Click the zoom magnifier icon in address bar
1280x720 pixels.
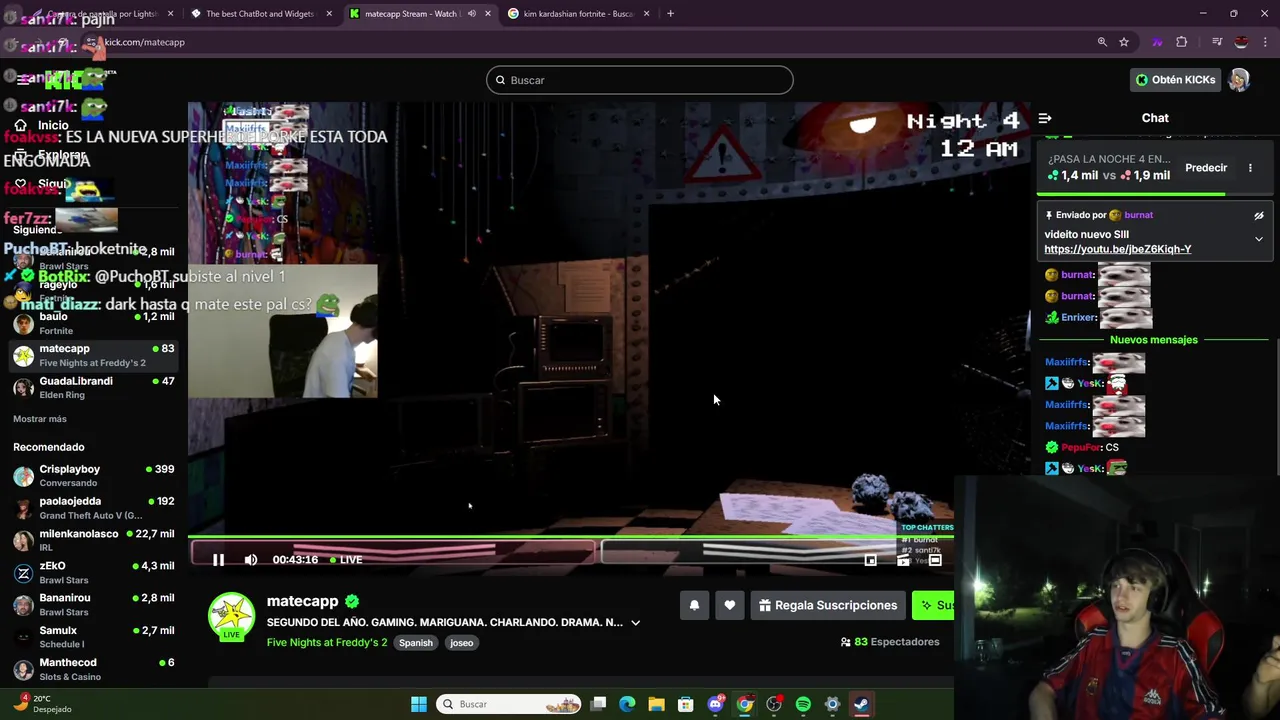click(1102, 42)
